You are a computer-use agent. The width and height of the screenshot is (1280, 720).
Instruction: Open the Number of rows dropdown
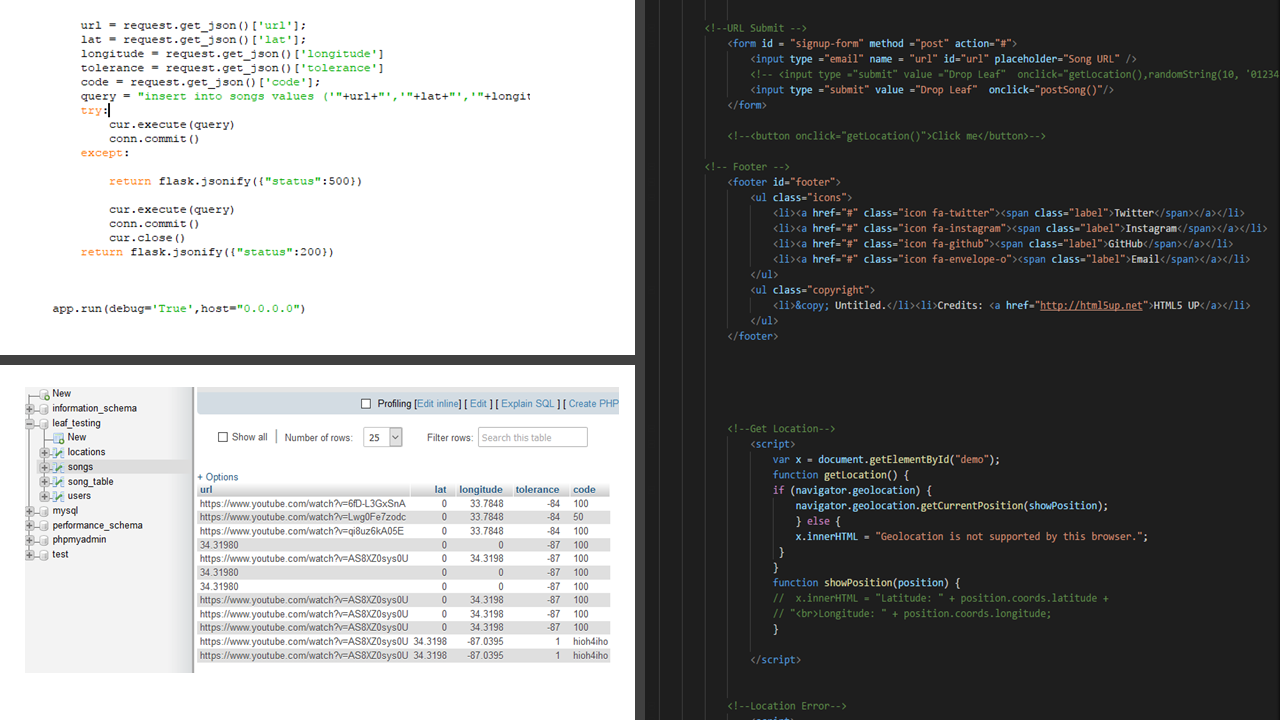click(x=383, y=437)
